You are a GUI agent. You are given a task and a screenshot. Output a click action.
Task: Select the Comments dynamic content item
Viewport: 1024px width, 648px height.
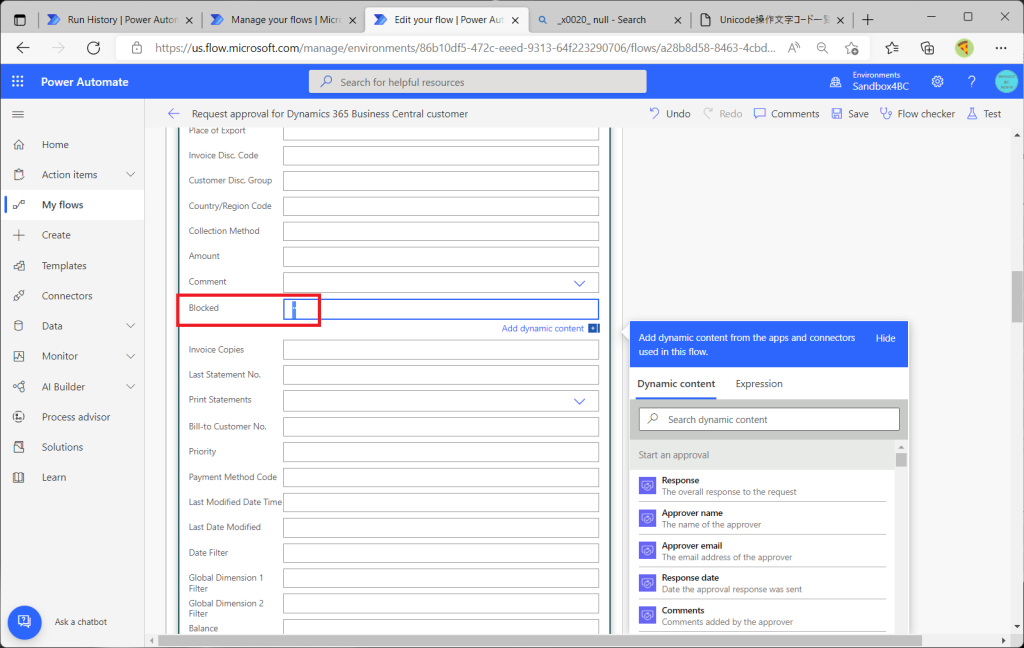click(x=762, y=616)
